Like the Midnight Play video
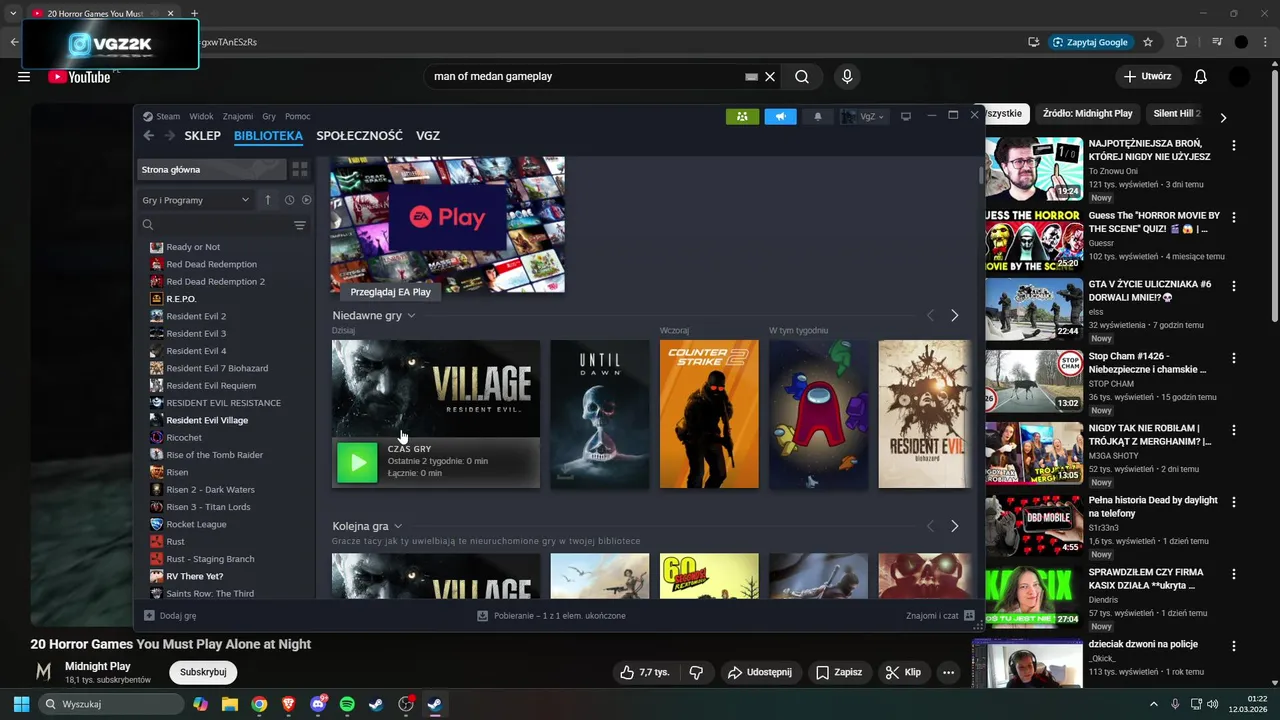Image resolution: width=1280 pixels, height=720 pixels. (643, 672)
